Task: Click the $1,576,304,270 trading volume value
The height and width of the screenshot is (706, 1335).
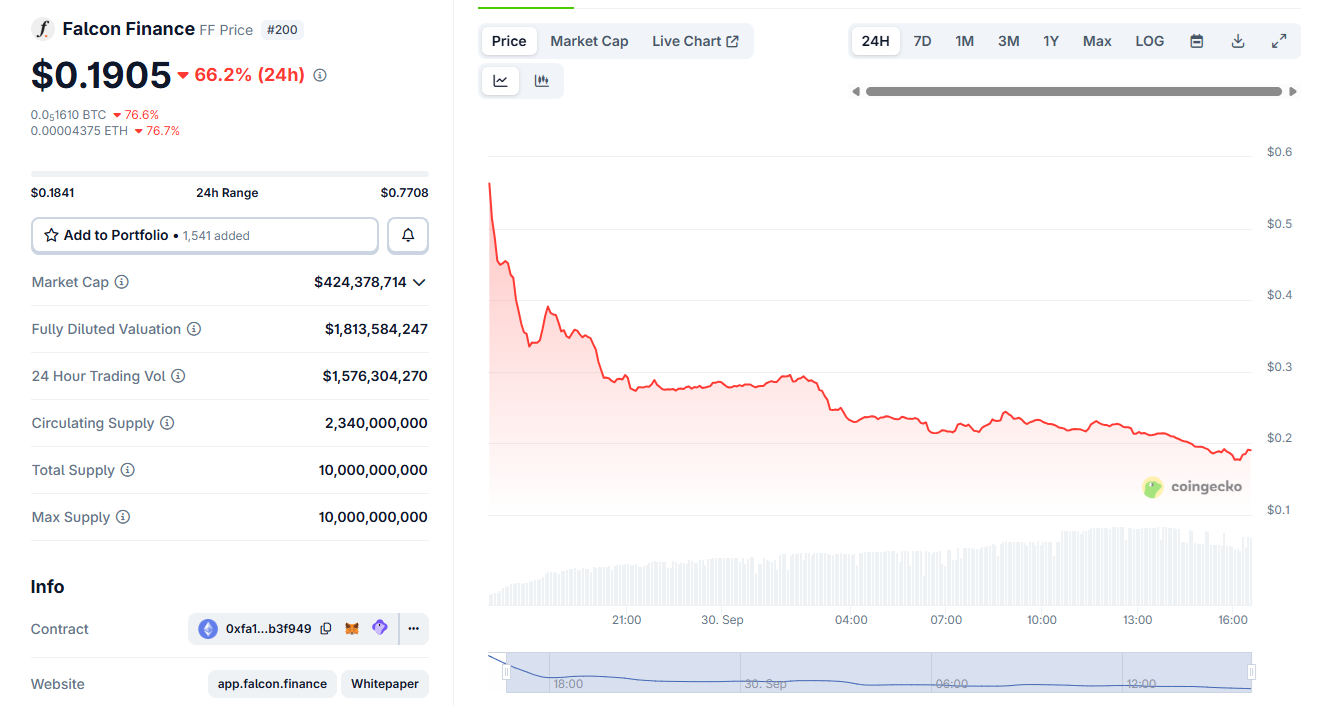Action: click(375, 376)
